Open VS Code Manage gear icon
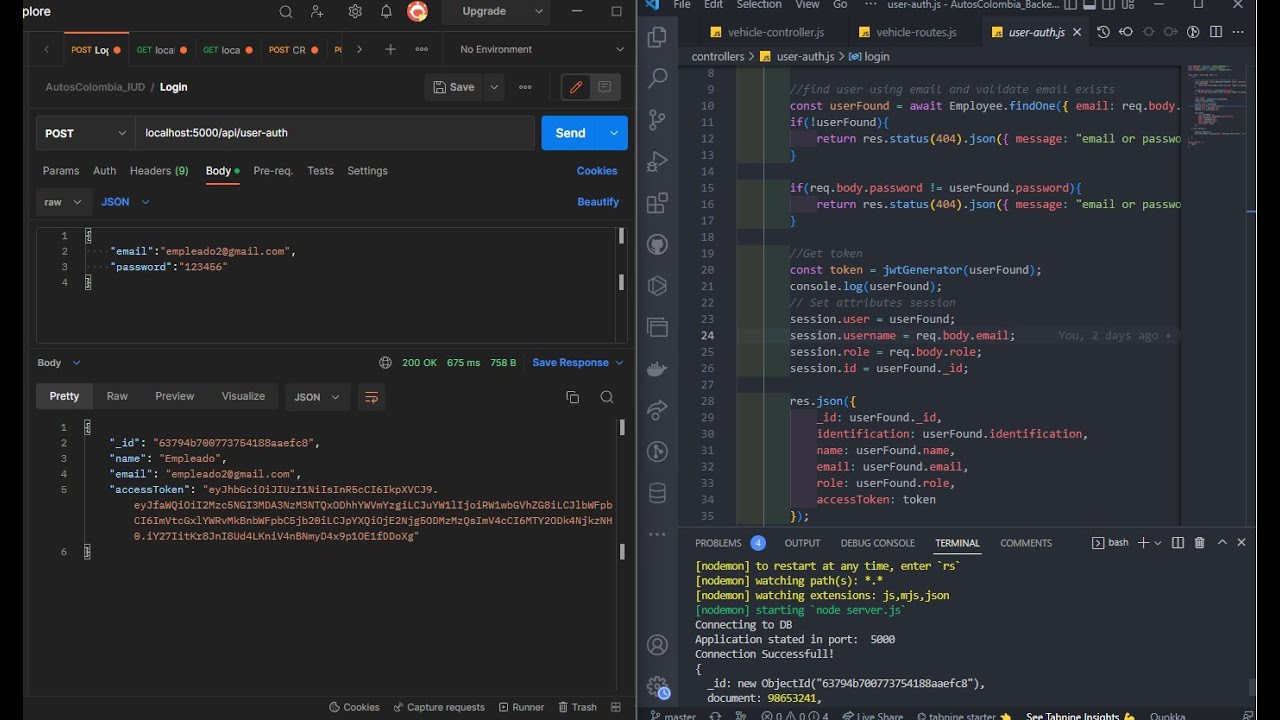 click(x=657, y=687)
